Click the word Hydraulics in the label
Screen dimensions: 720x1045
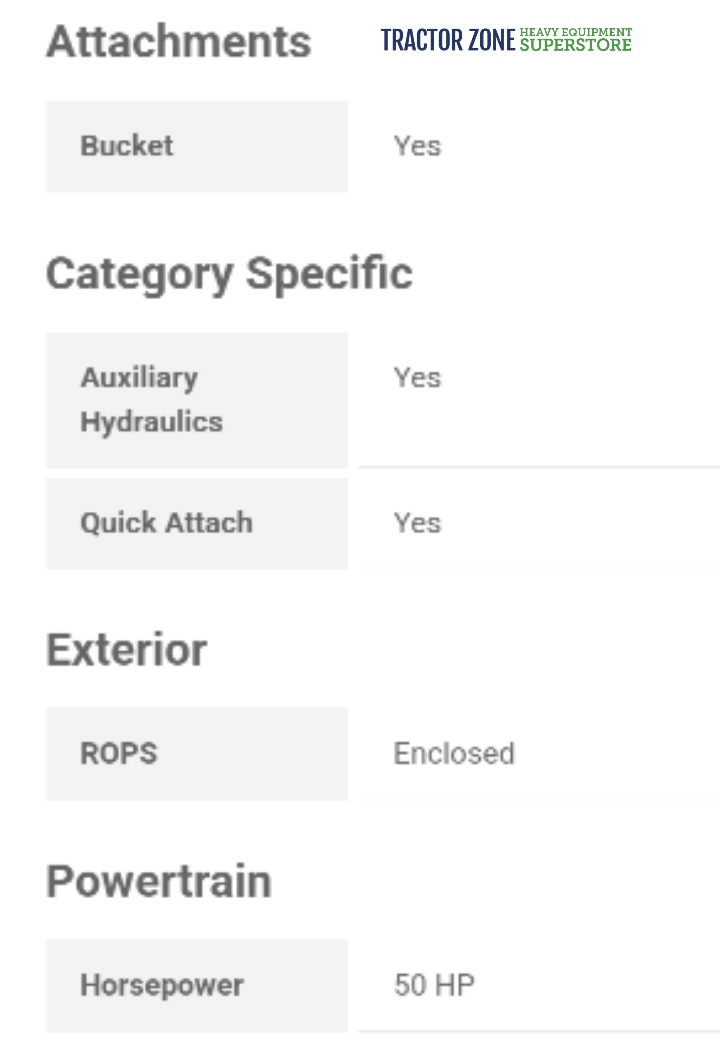[x=151, y=422]
